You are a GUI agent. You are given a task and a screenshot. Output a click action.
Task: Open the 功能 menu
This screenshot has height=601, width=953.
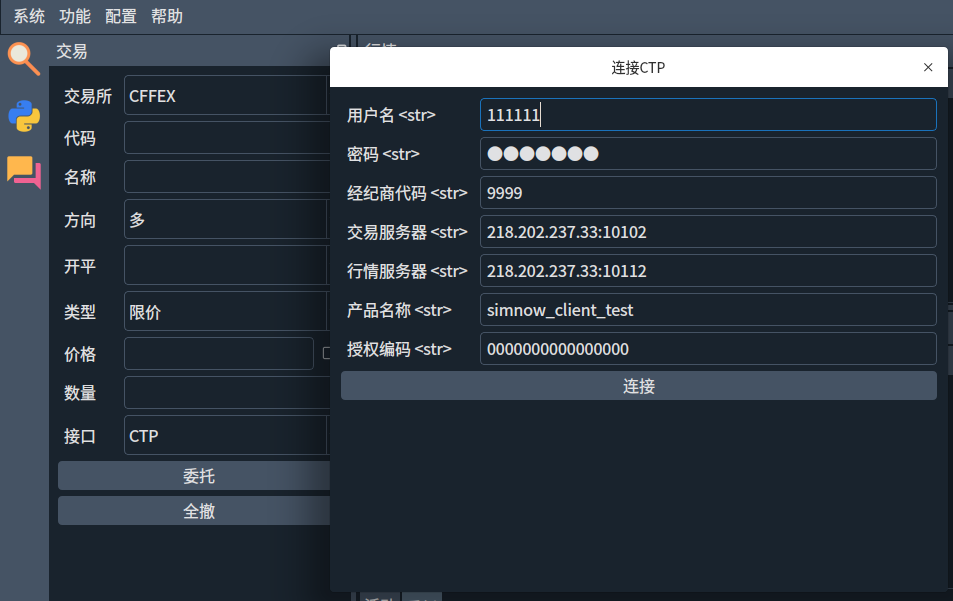74,16
